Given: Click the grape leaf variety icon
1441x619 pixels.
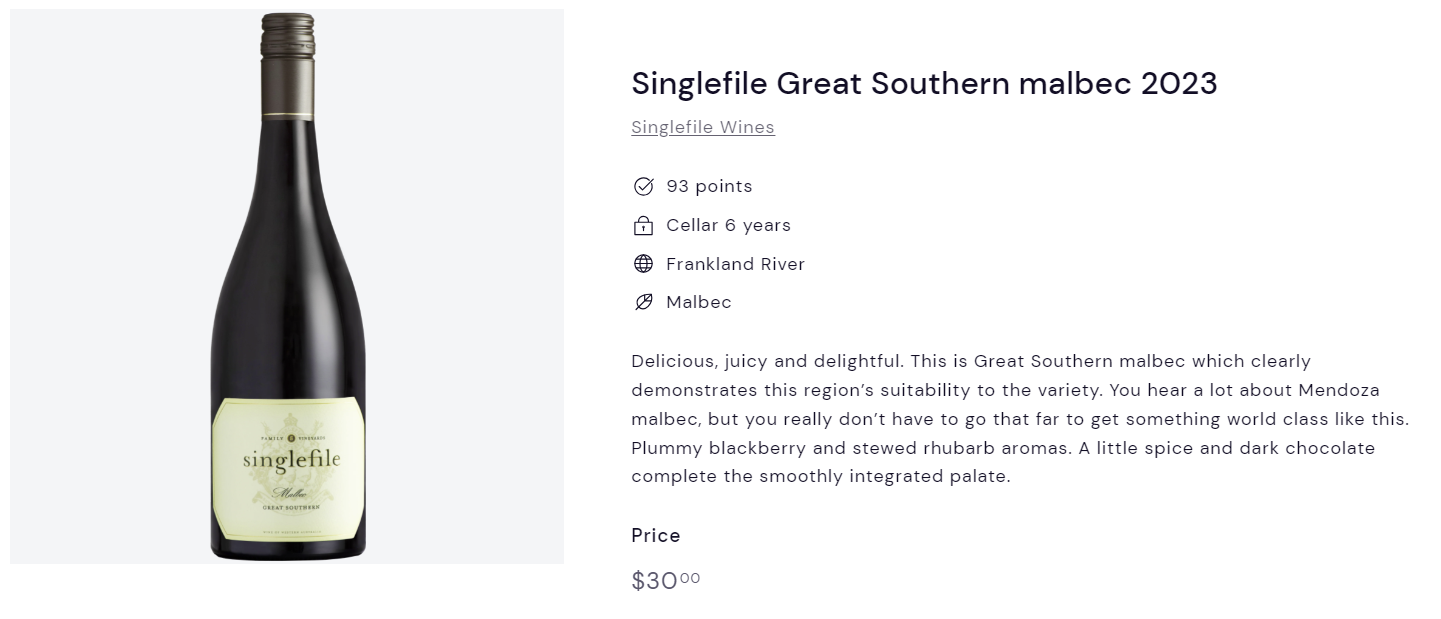Looking at the screenshot, I should pyautogui.click(x=643, y=302).
